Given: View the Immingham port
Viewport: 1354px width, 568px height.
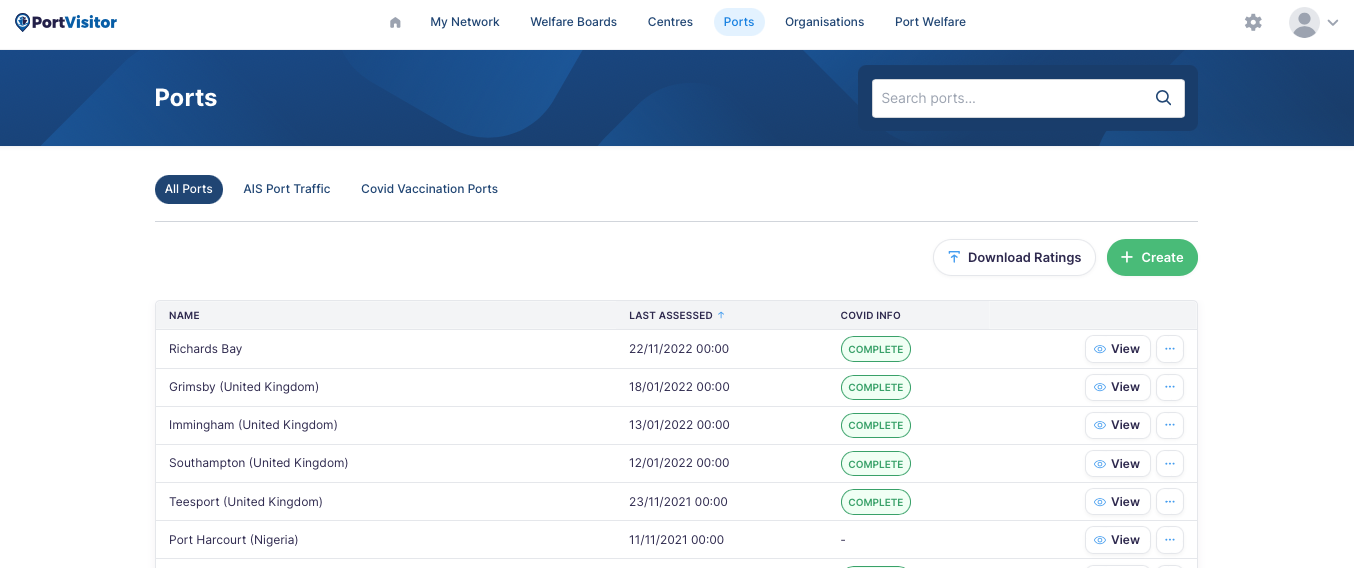Looking at the screenshot, I should pos(1118,425).
